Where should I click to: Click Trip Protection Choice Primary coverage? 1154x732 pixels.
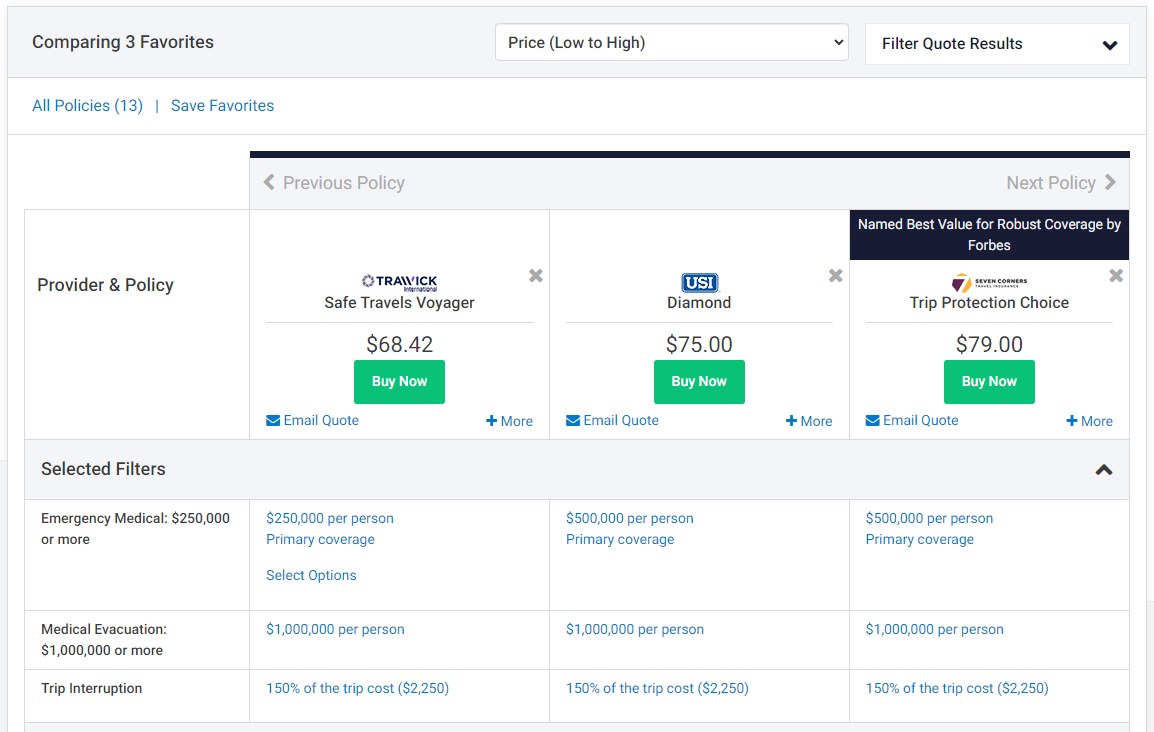tap(919, 540)
